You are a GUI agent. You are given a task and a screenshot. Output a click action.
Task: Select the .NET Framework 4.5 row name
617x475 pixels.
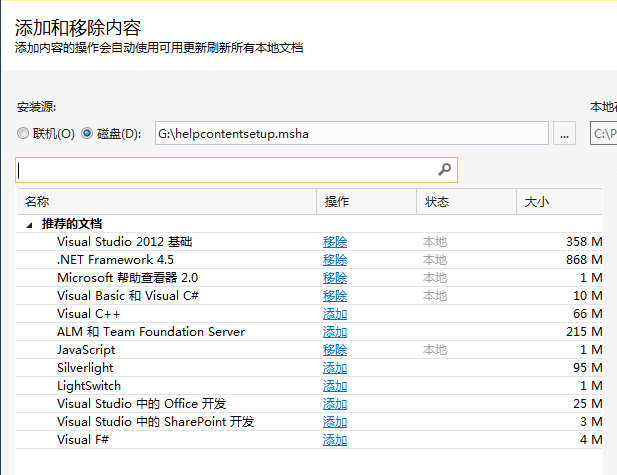click(x=115, y=260)
